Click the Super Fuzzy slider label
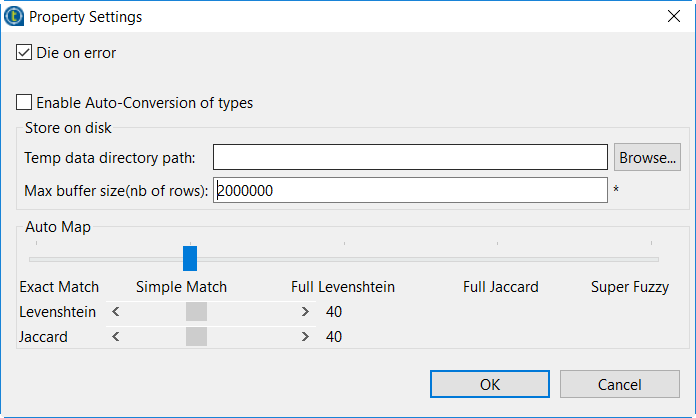 click(x=630, y=287)
